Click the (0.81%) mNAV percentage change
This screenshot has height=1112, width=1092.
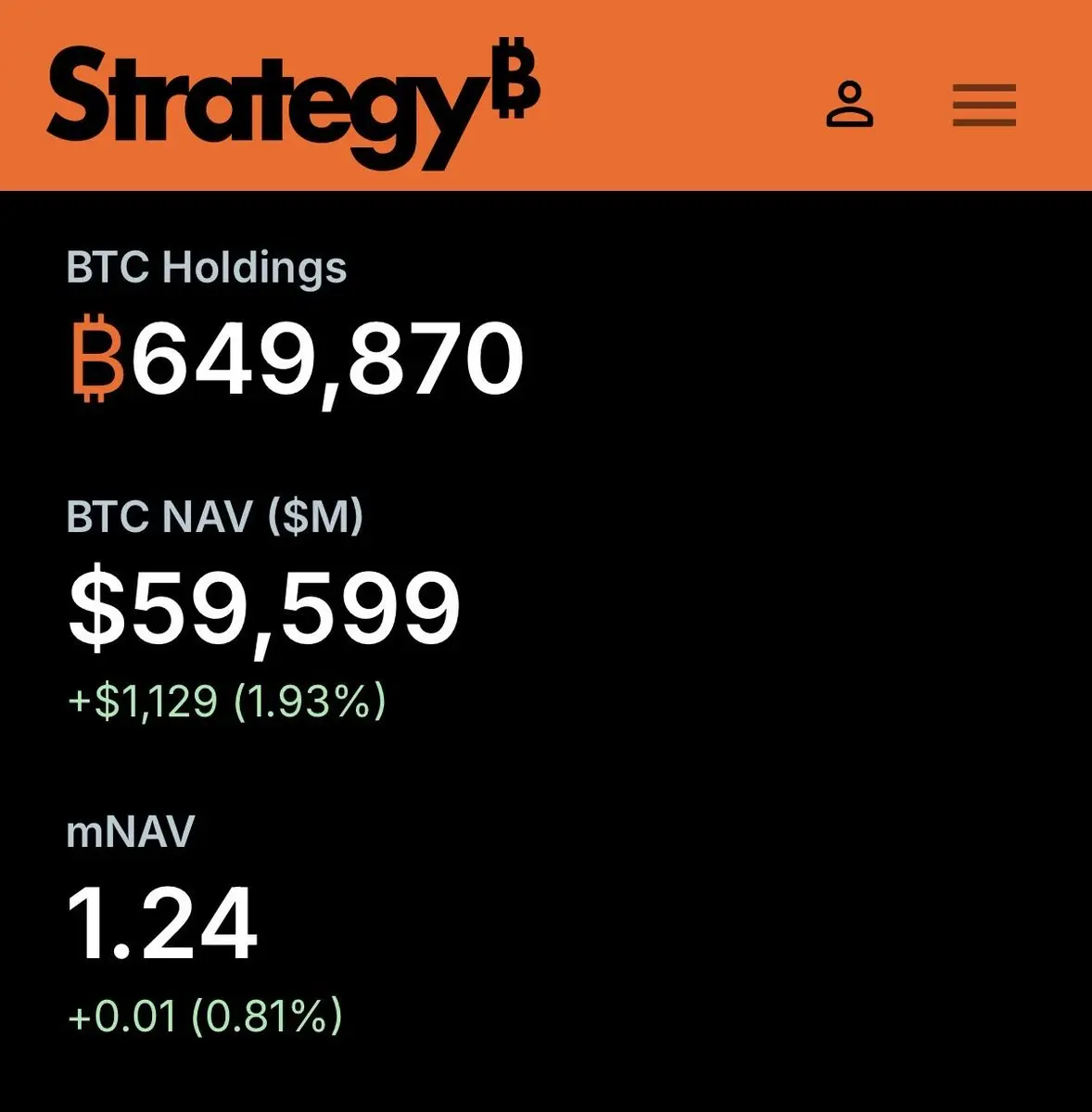click(267, 1016)
